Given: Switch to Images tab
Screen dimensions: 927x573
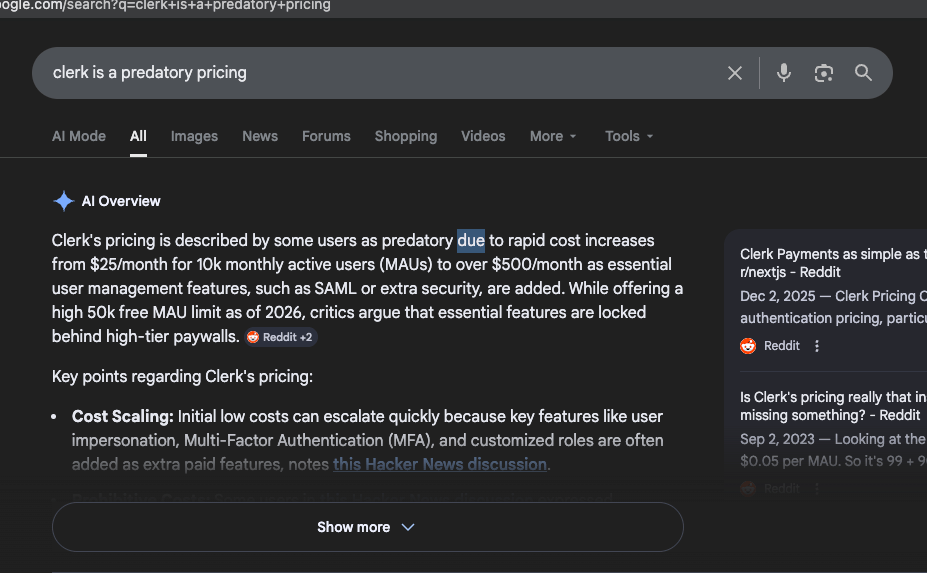Looking at the screenshot, I should (x=194, y=136).
